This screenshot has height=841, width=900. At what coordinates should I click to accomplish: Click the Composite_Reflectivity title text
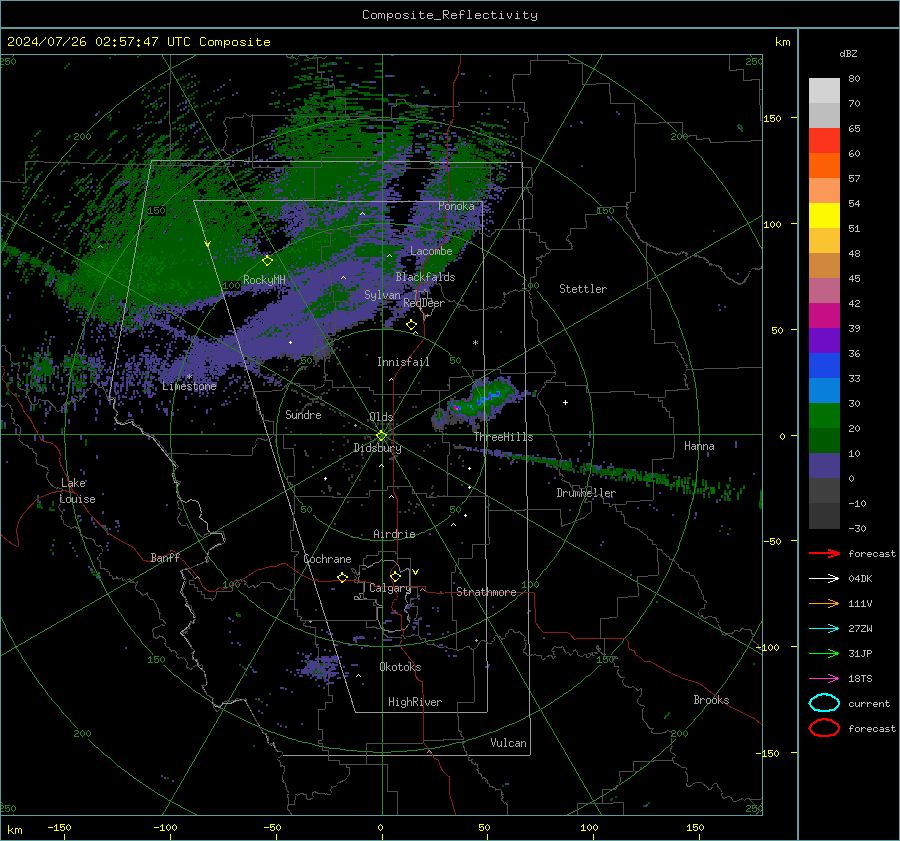[450, 15]
